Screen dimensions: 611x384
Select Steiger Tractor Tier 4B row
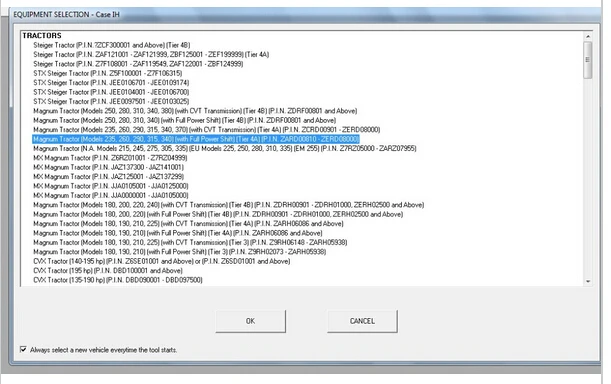tap(112, 45)
